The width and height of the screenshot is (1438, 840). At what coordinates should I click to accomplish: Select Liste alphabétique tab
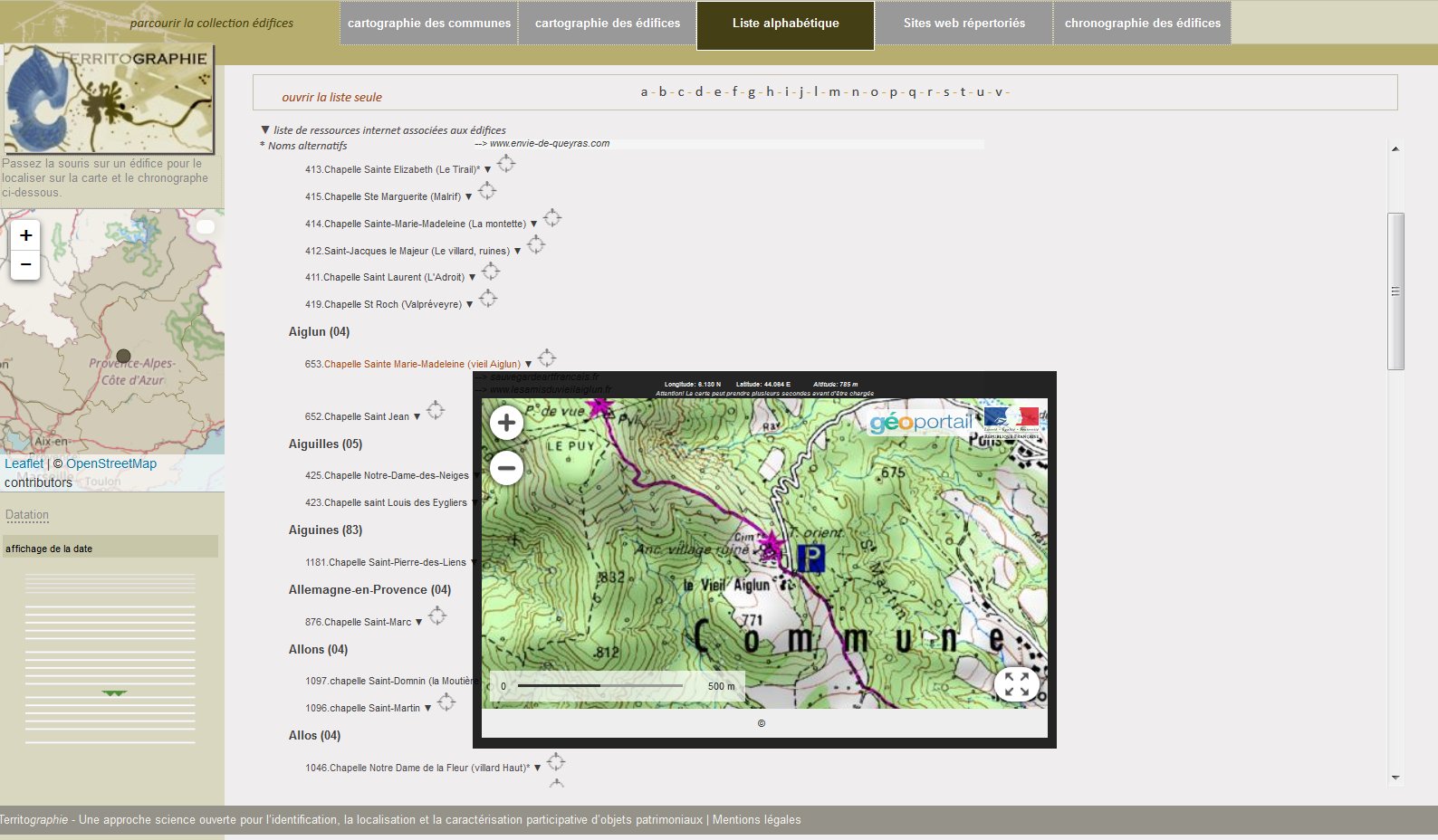pyautogui.click(x=786, y=24)
